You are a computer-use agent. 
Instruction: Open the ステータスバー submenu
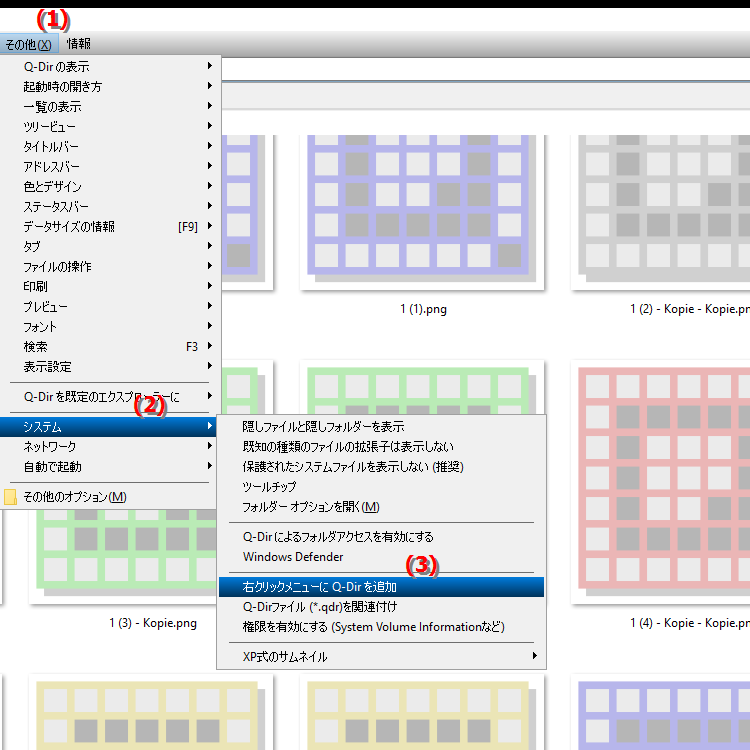(x=109, y=207)
